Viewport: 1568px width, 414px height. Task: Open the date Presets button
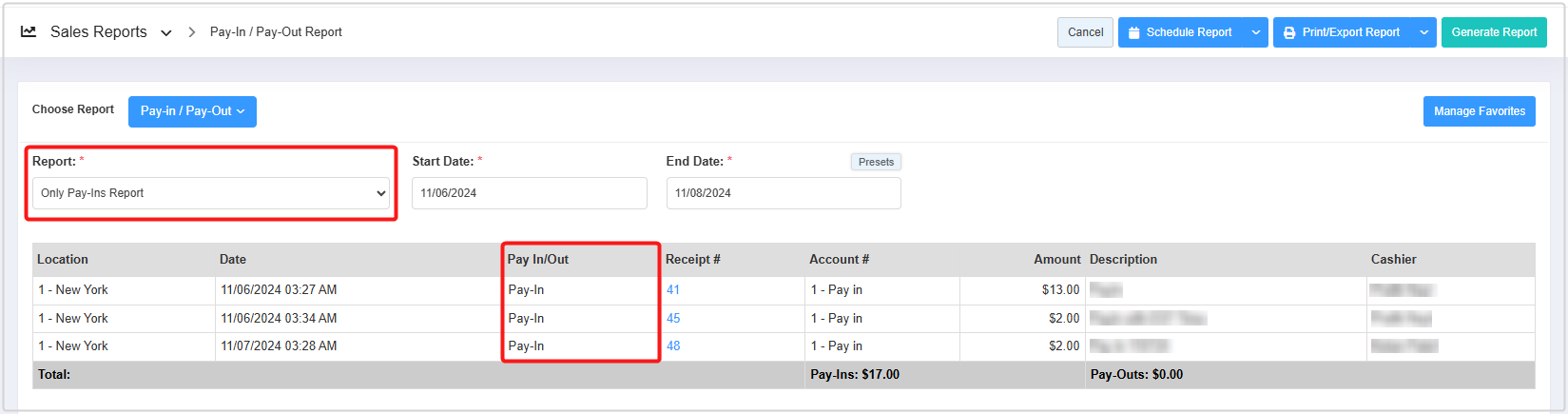click(x=876, y=162)
